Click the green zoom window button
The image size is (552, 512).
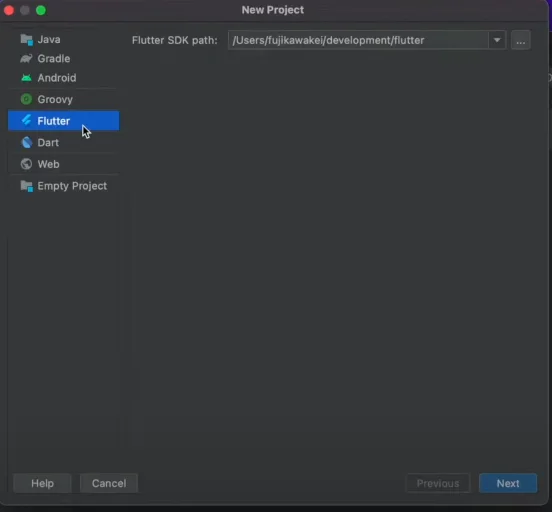tap(41, 10)
